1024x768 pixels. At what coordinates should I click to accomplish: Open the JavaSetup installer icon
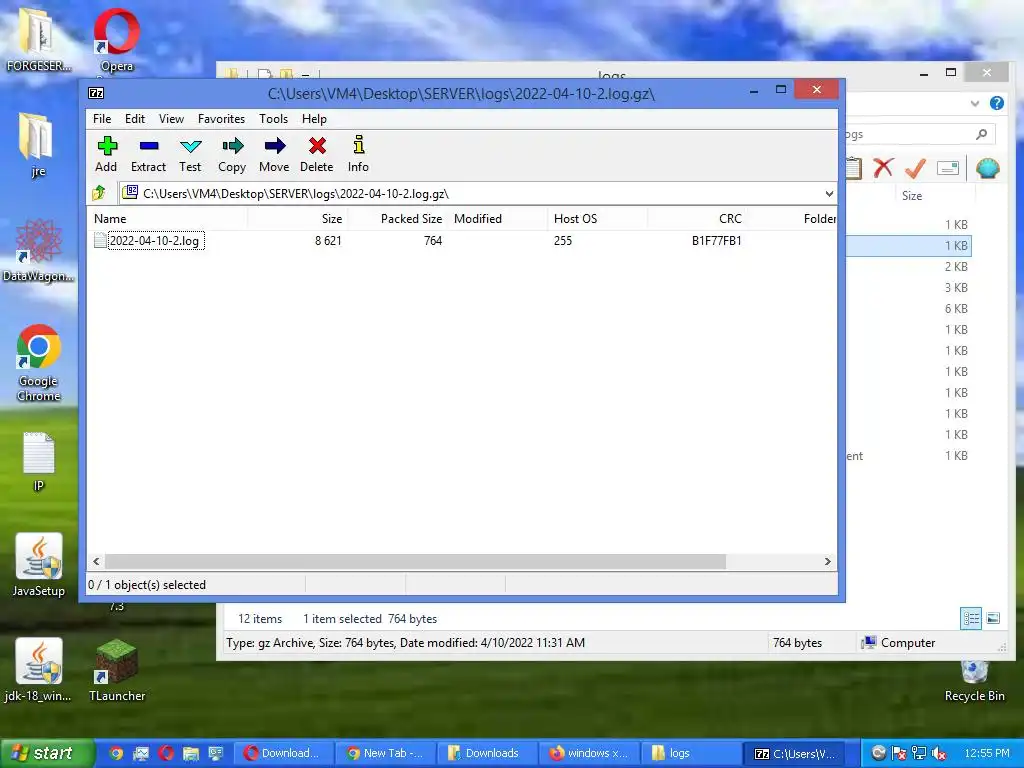[39, 565]
